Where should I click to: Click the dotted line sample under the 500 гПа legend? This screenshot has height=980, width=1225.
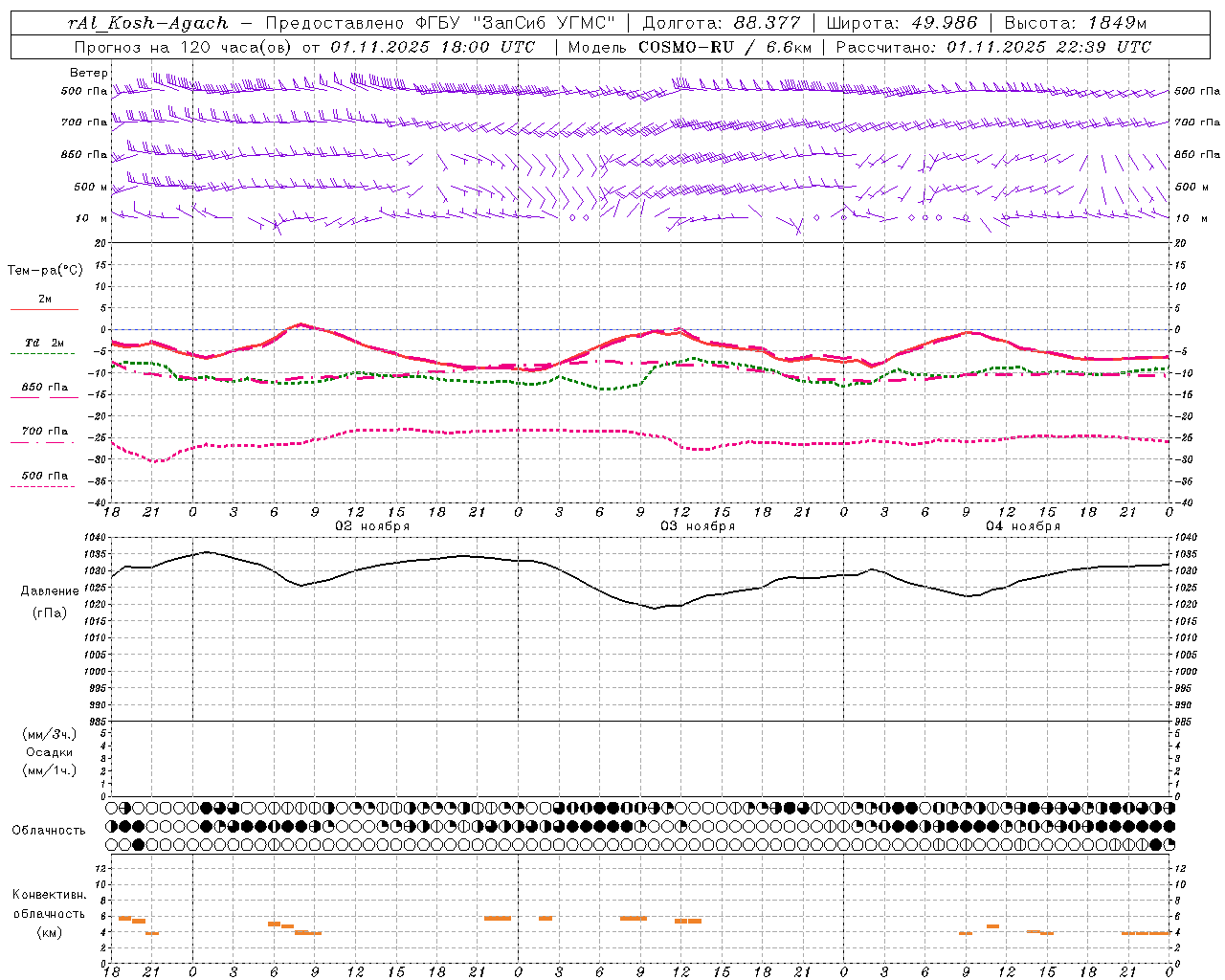[x=43, y=486]
